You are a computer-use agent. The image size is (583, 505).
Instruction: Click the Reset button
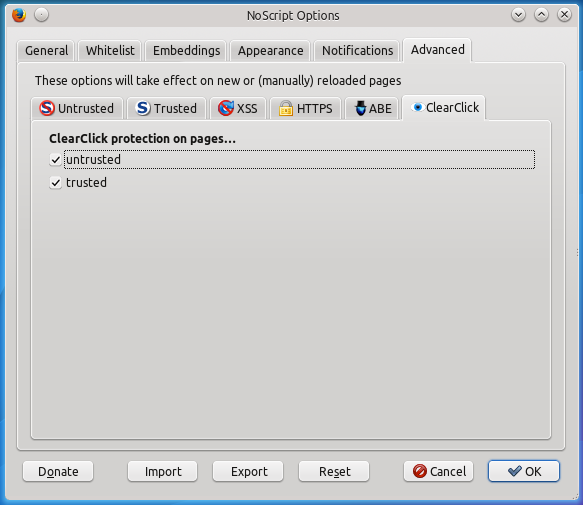tap(334, 472)
